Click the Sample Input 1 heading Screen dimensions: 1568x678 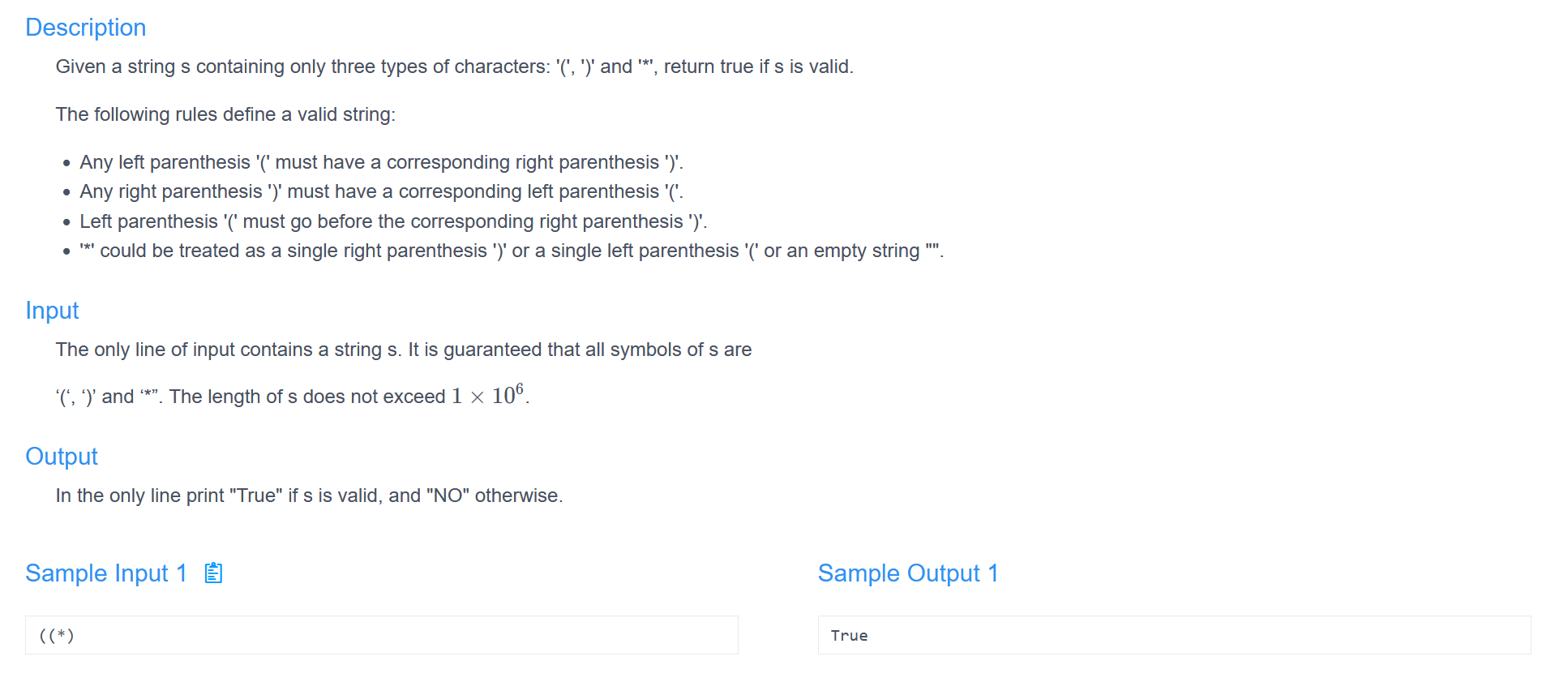[105, 573]
